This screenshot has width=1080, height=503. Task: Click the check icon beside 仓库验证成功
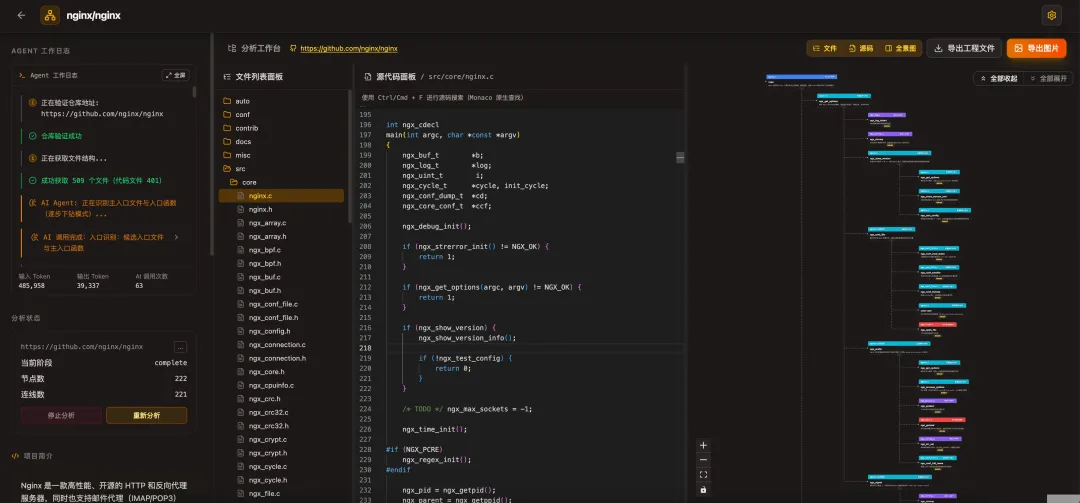[x=32, y=136]
